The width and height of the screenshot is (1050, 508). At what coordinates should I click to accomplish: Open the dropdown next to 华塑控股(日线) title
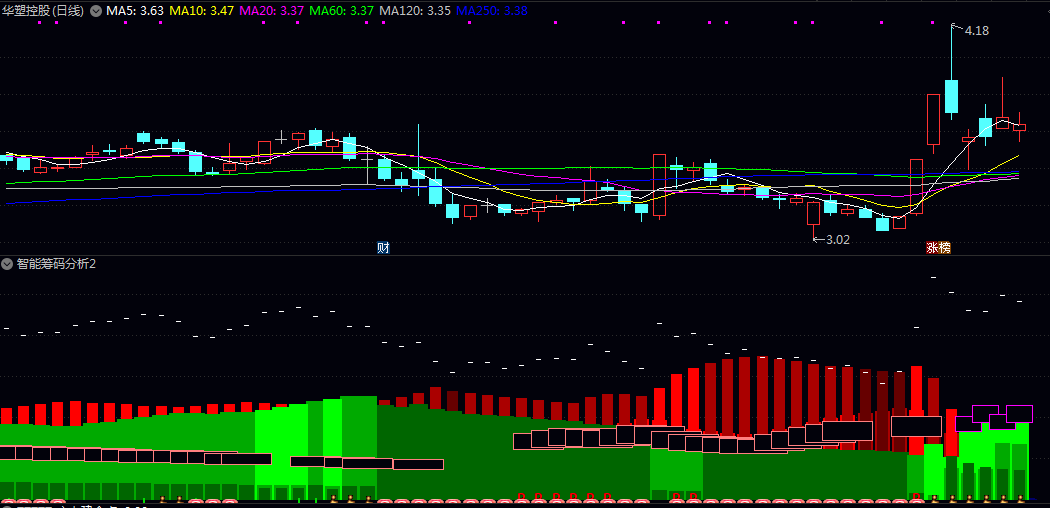(96, 11)
